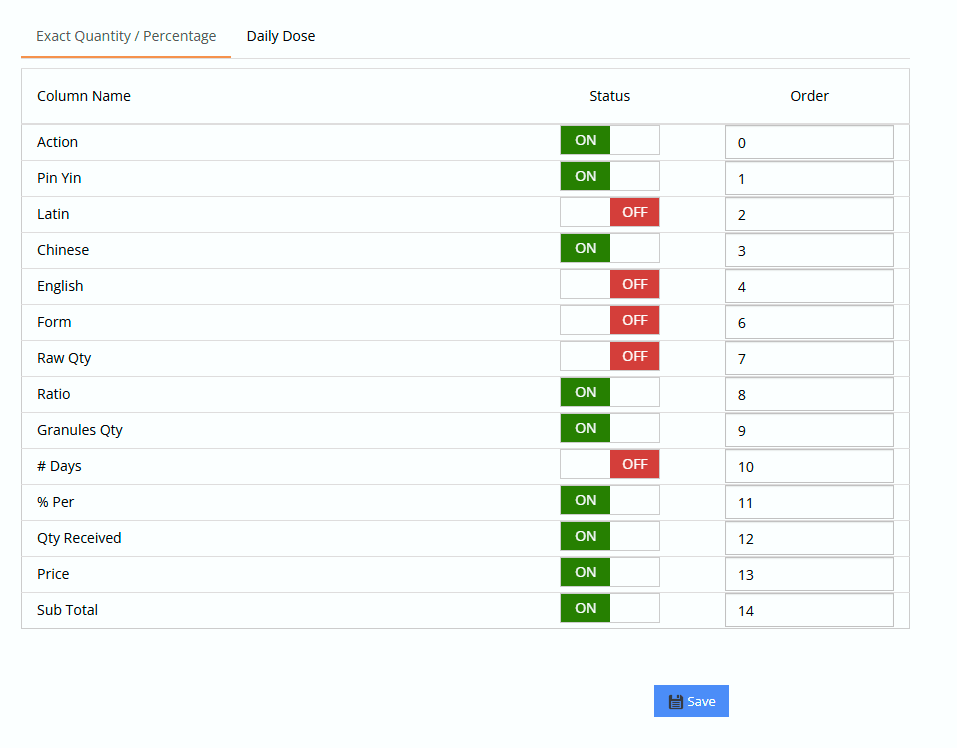This screenshot has height=748, width=957.
Task: Turn on the Form column toggle
Action: (610, 320)
